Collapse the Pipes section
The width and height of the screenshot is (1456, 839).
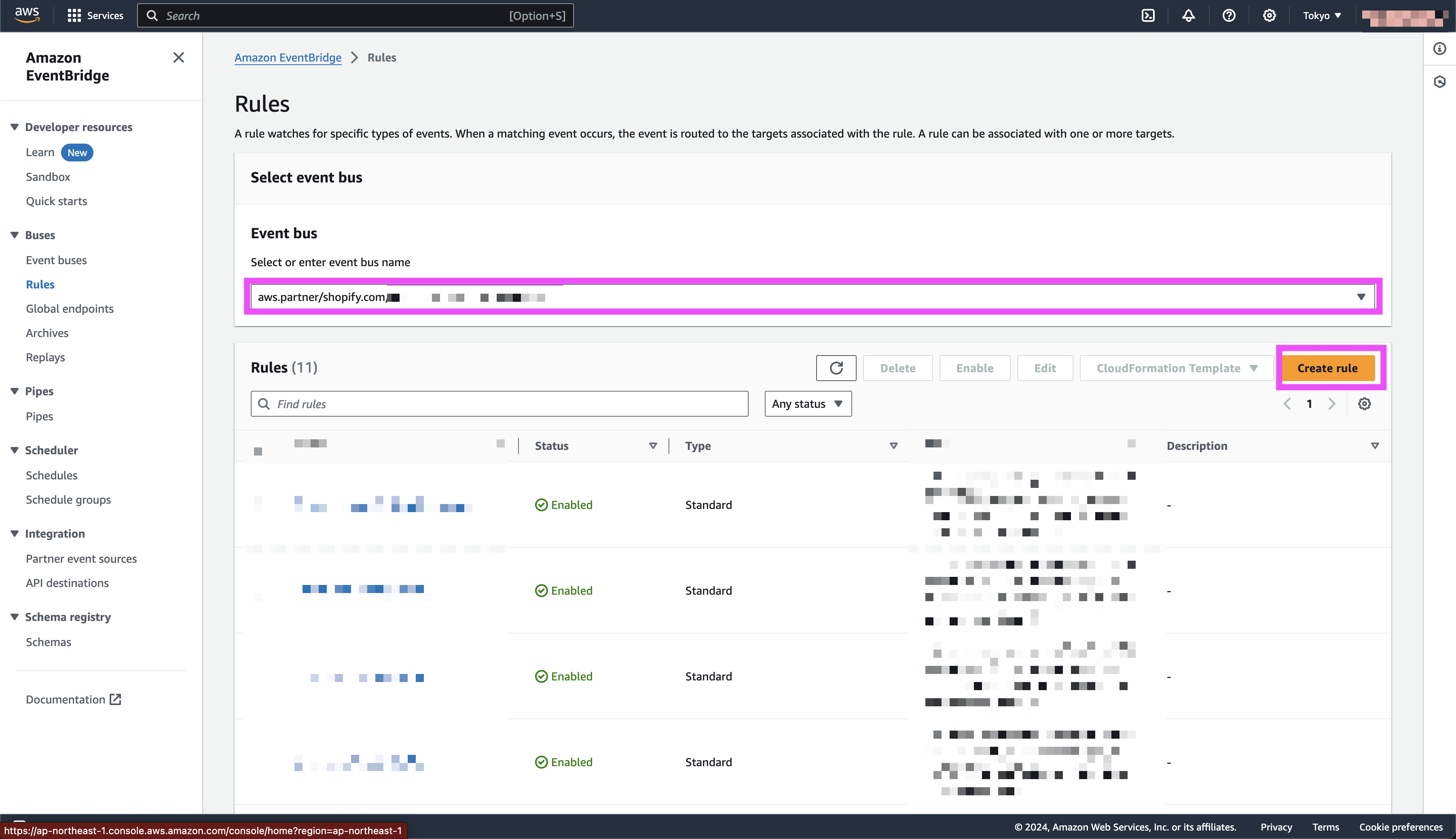pos(15,391)
